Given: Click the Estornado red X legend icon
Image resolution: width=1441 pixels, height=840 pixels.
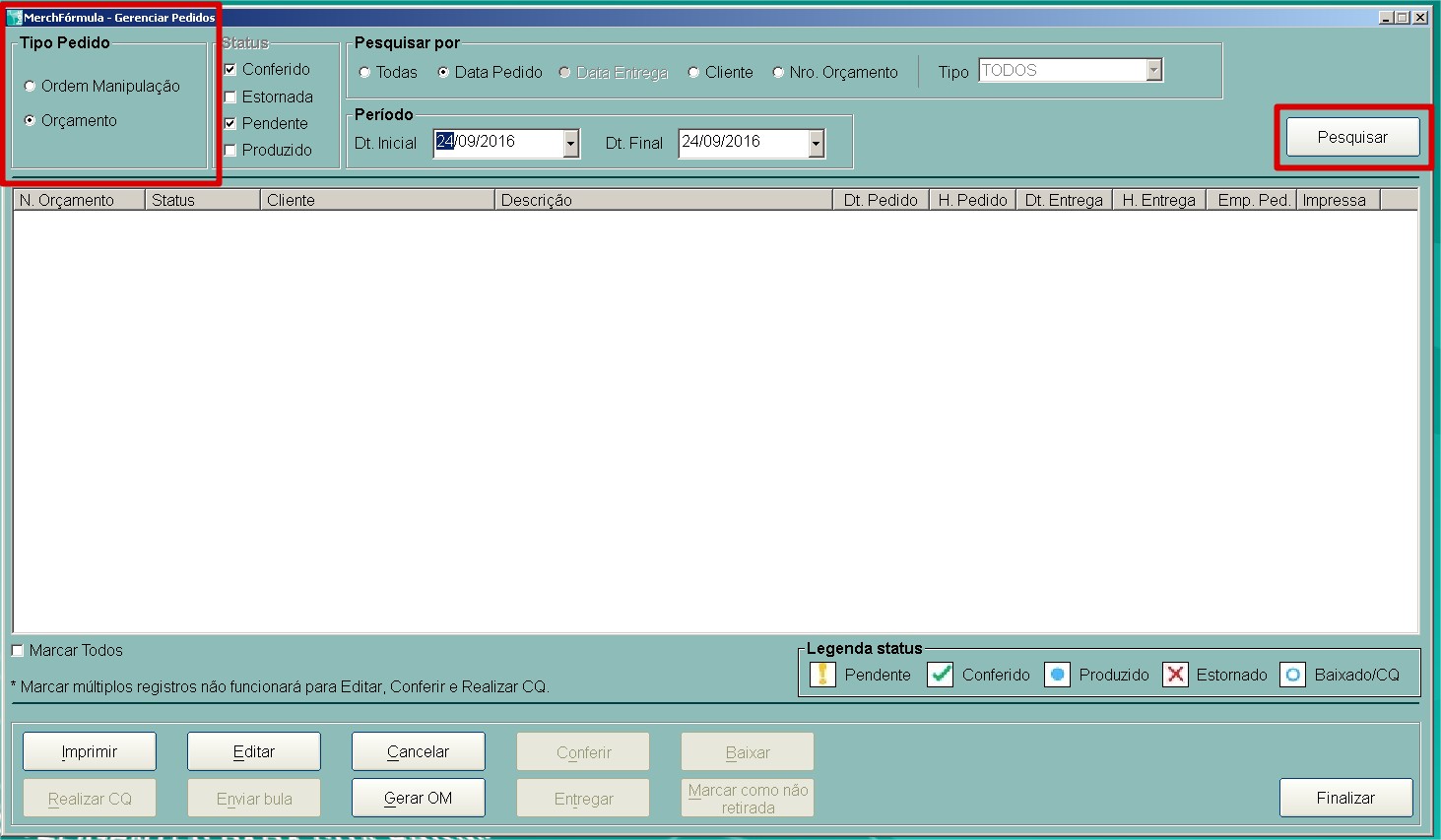Looking at the screenshot, I should [1175, 675].
